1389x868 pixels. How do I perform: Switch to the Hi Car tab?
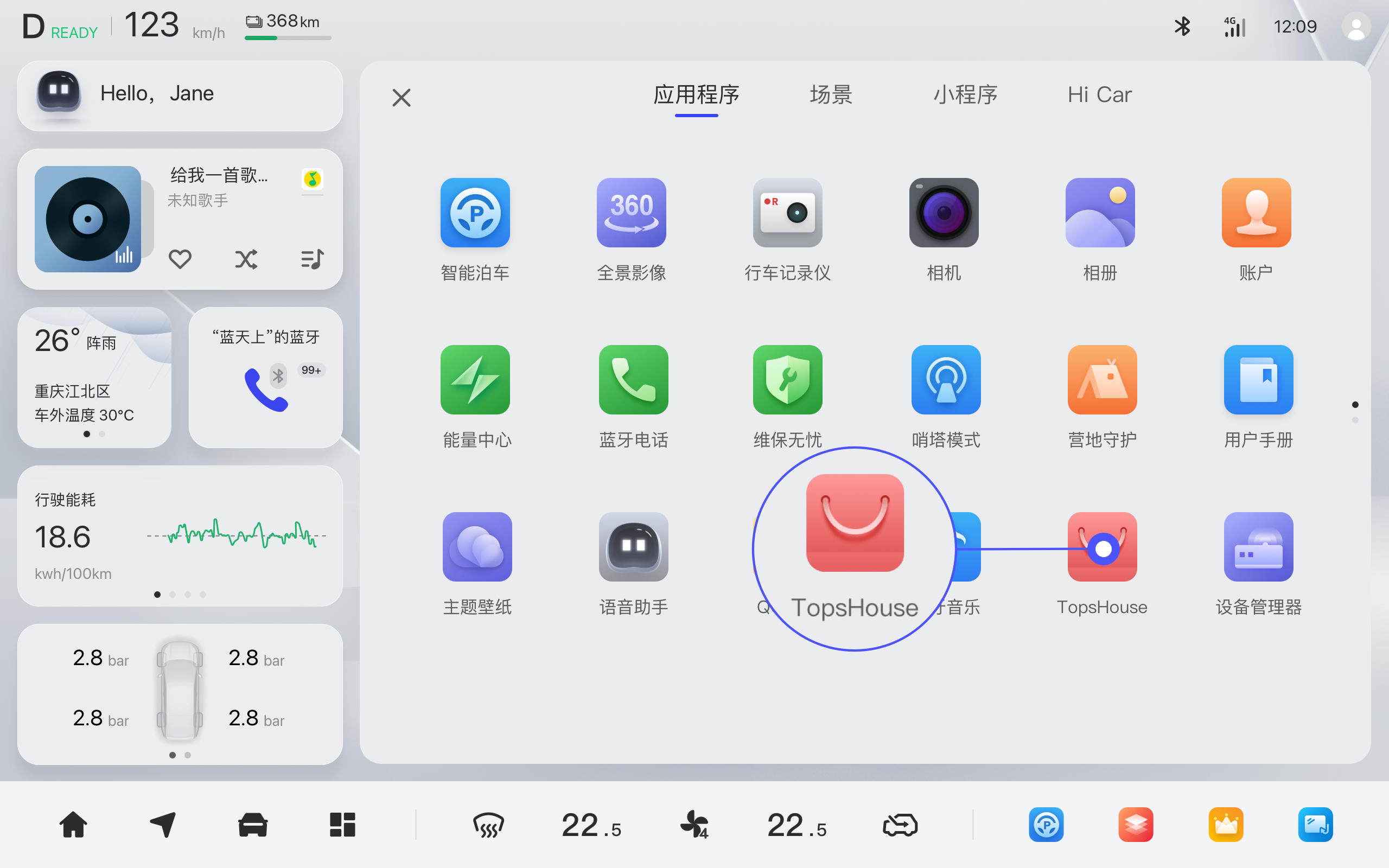(1100, 95)
